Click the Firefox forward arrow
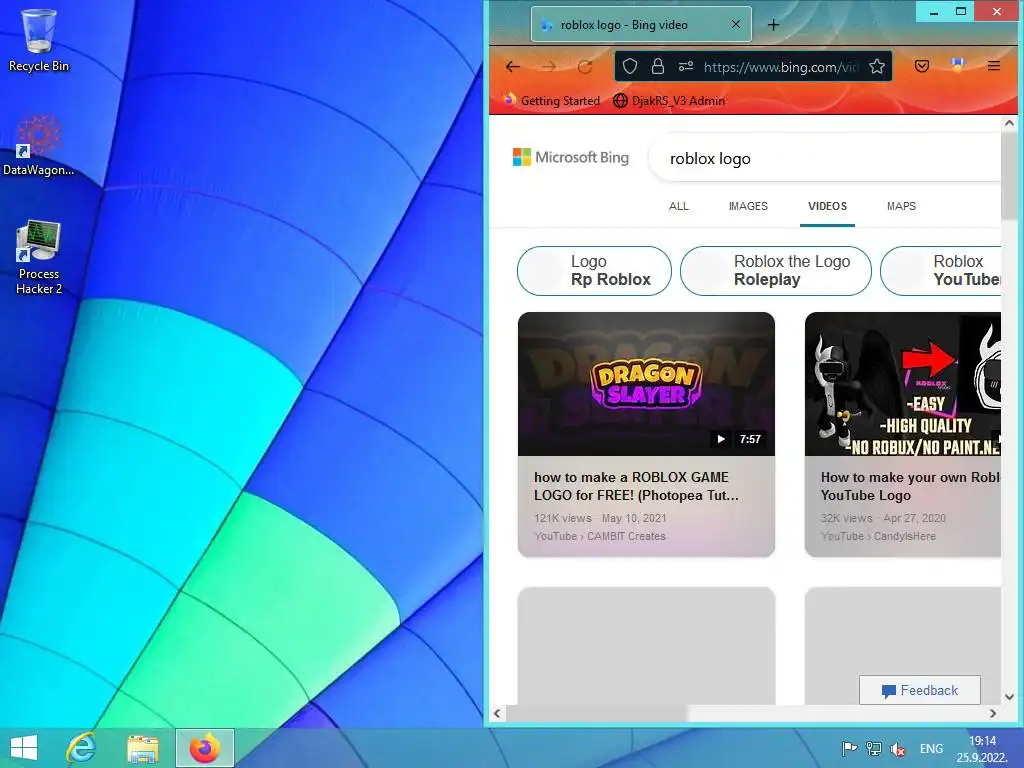This screenshot has height=768, width=1024. click(x=549, y=67)
